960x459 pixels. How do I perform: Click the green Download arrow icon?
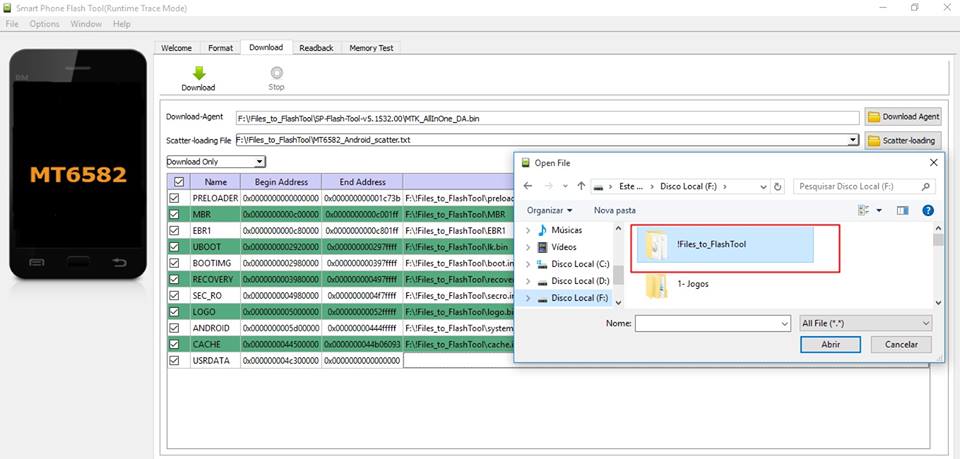pos(198,73)
